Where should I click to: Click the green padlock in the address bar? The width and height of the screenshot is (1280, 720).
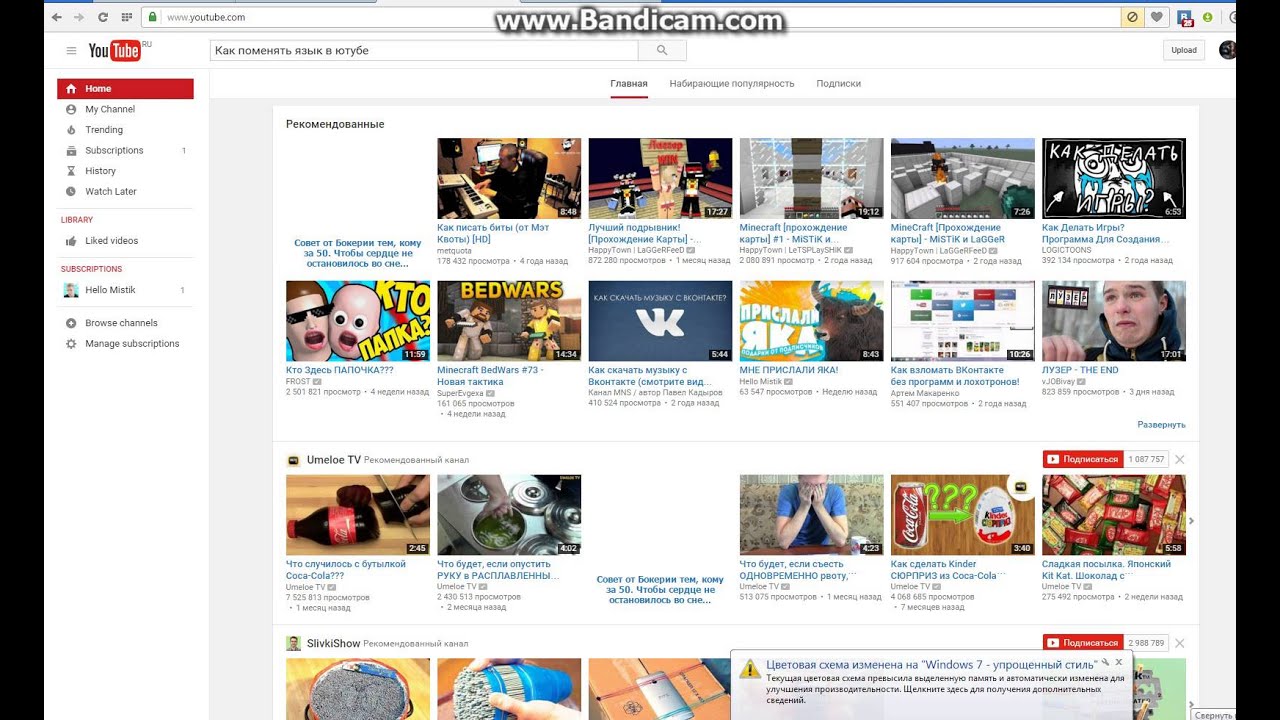point(153,17)
